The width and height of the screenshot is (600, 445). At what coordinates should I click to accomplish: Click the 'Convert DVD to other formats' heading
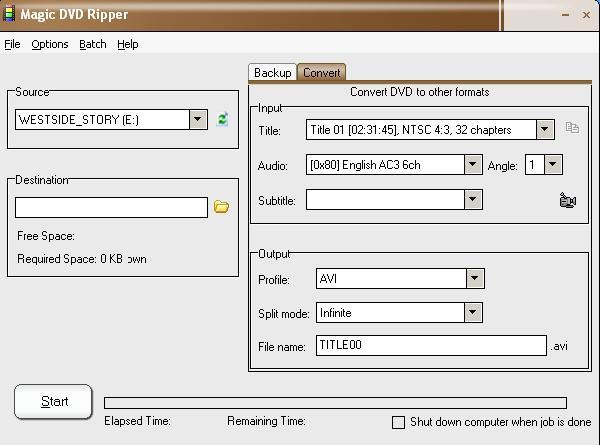(x=419, y=92)
